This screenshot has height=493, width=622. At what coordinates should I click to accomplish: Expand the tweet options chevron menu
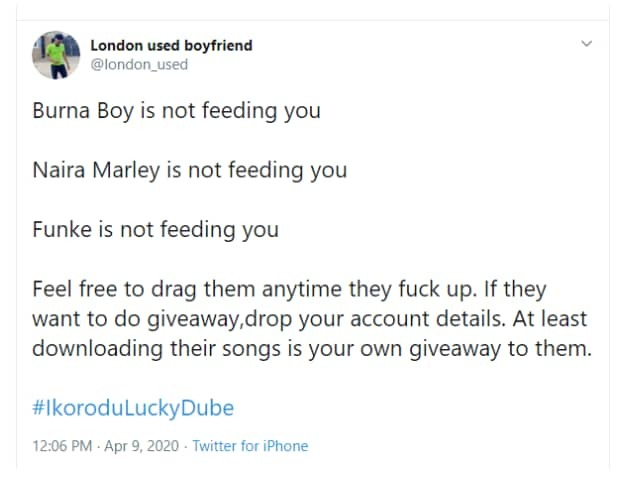[587, 45]
